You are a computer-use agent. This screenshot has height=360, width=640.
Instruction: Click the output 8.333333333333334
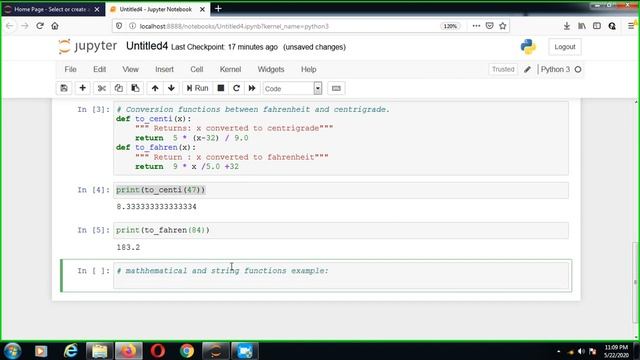156,207
